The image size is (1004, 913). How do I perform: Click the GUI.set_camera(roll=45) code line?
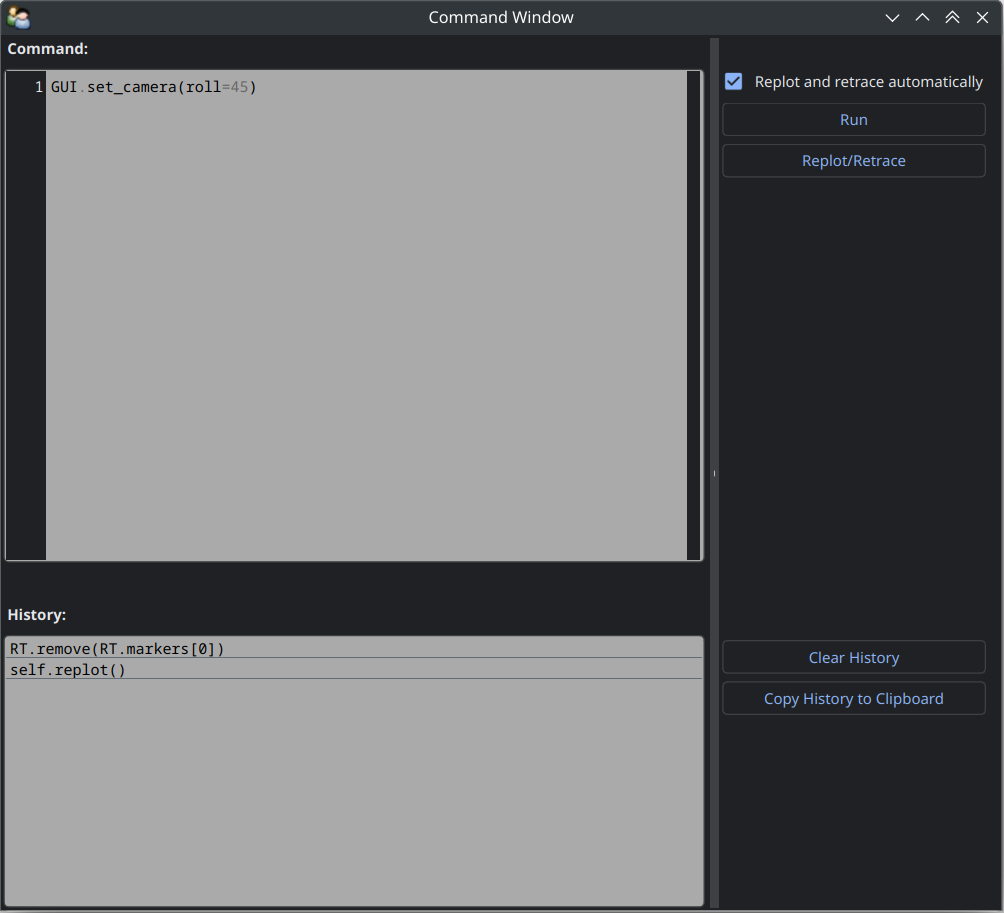point(154,87)
